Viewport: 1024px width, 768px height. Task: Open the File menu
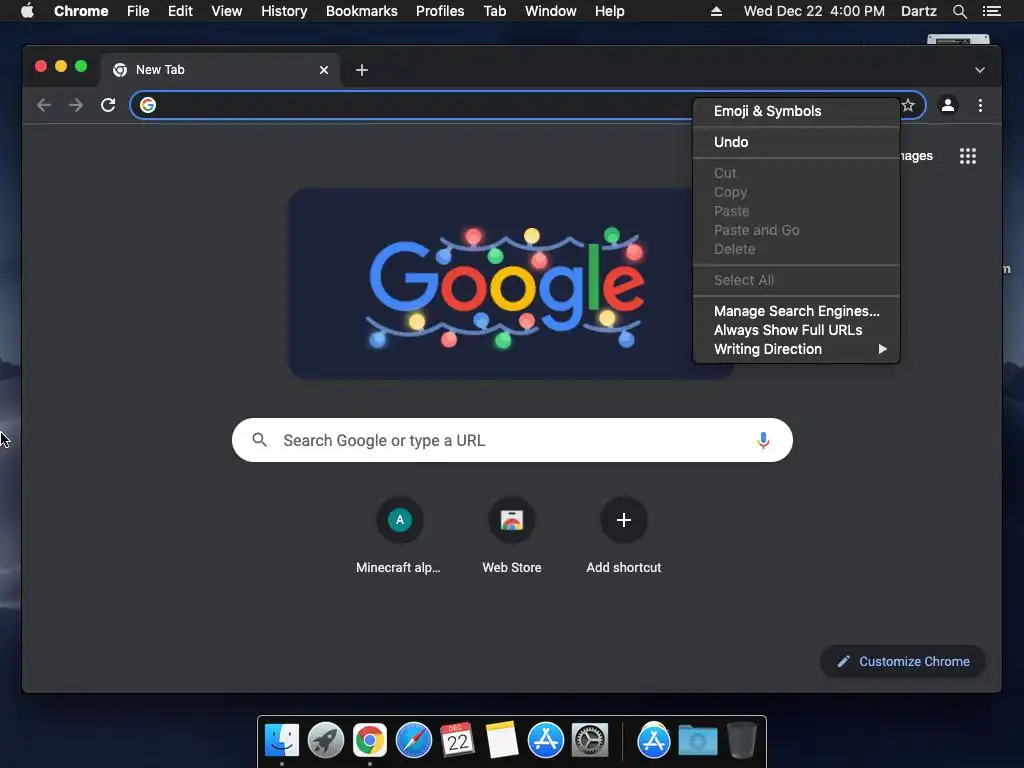[138, 11]
